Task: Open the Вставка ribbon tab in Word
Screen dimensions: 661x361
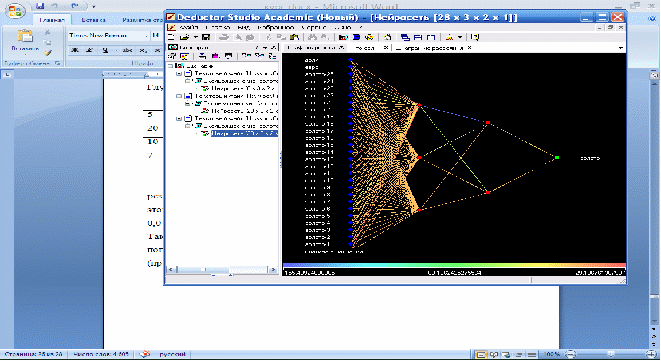Action: pyautogui.click(x=93, y=20)
